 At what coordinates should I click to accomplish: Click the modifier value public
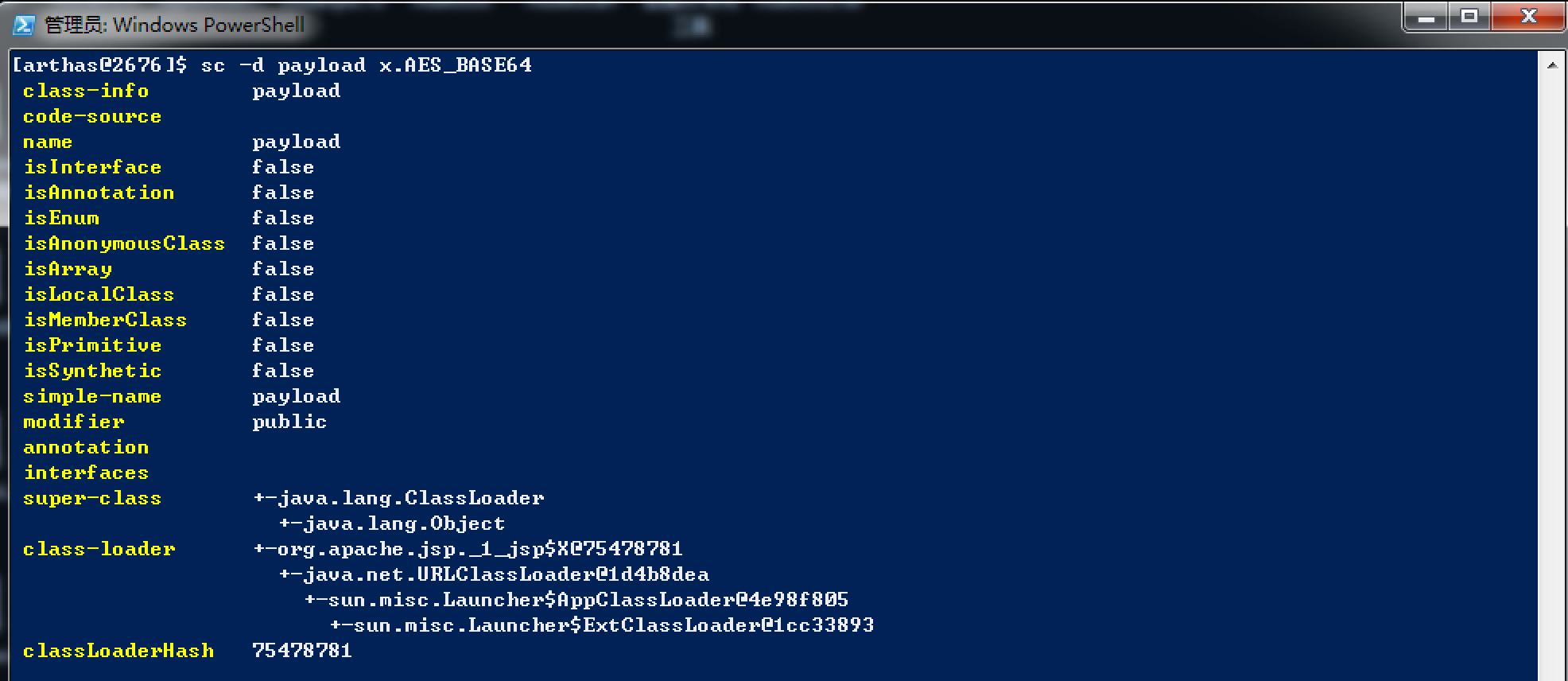pyautogui.click(x=289, y=422)
